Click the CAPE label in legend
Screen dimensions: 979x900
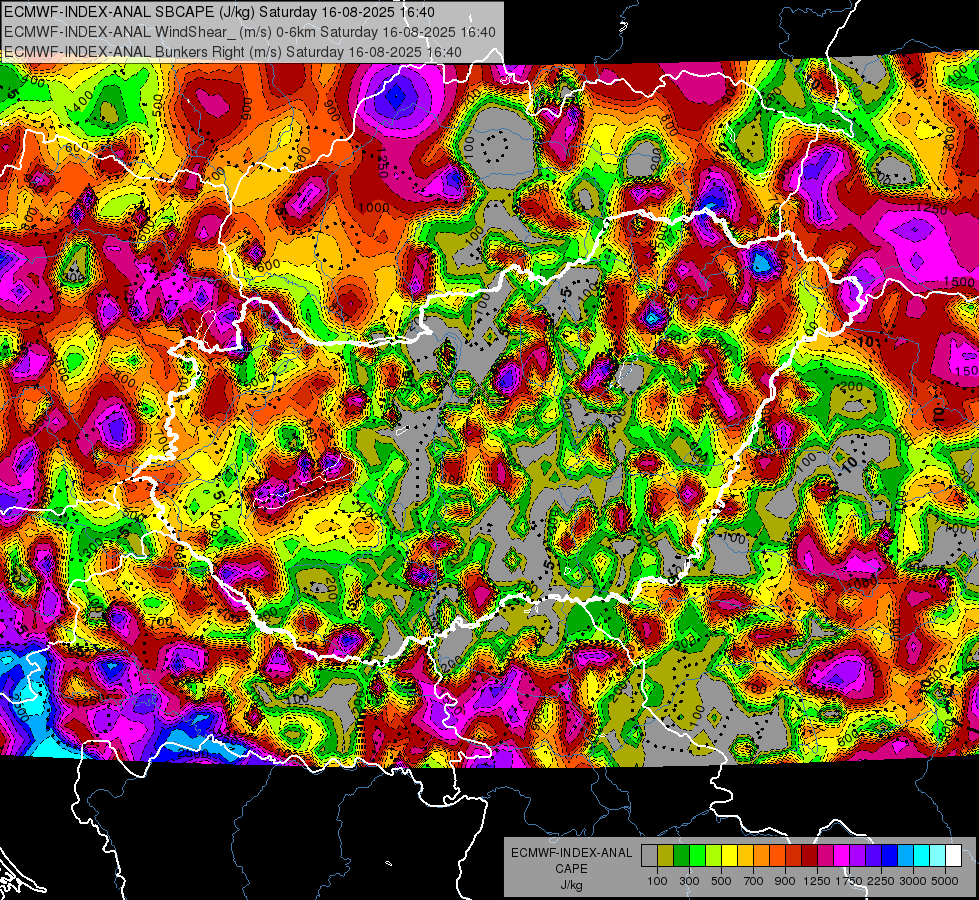tap(571, 869)
